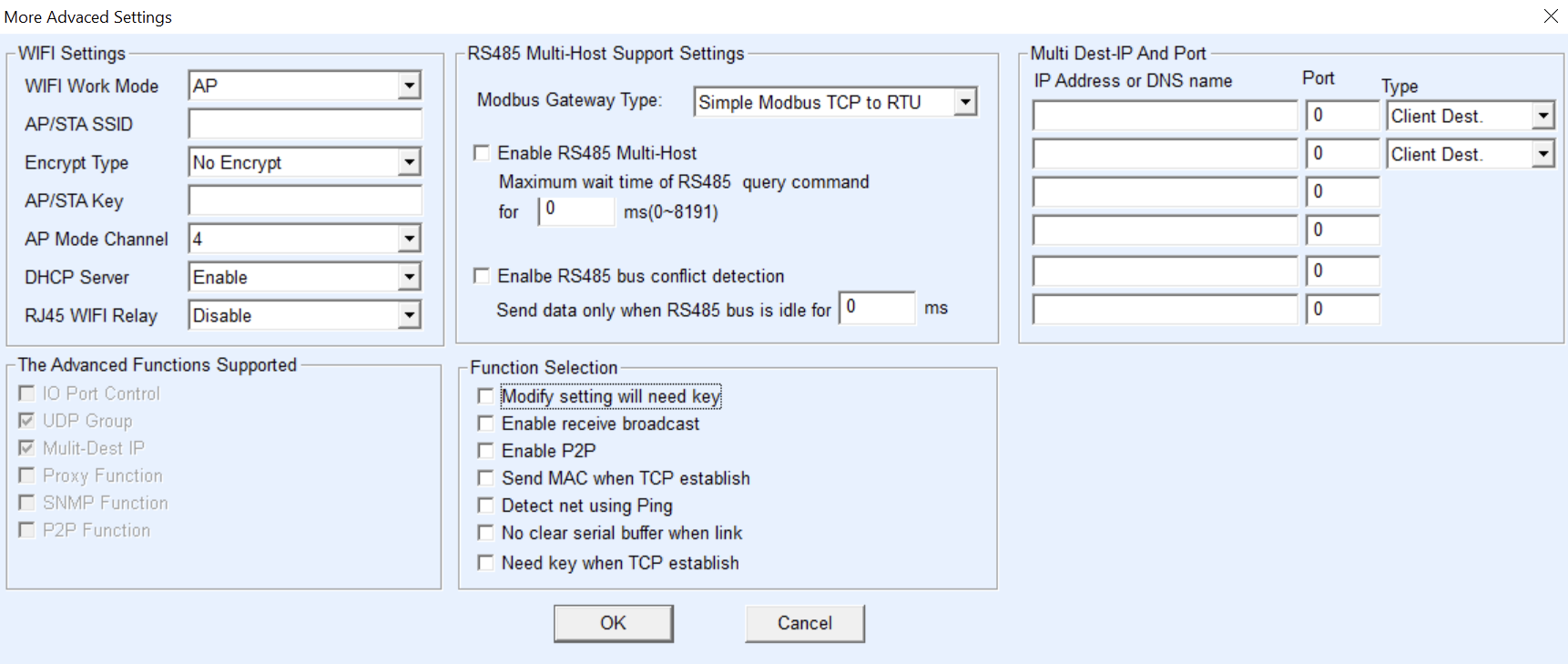Image resolution: width=1568 pixels, height=664 pixels.
Task: Open the AP Mode Channel dropdown
Action: 410,239
